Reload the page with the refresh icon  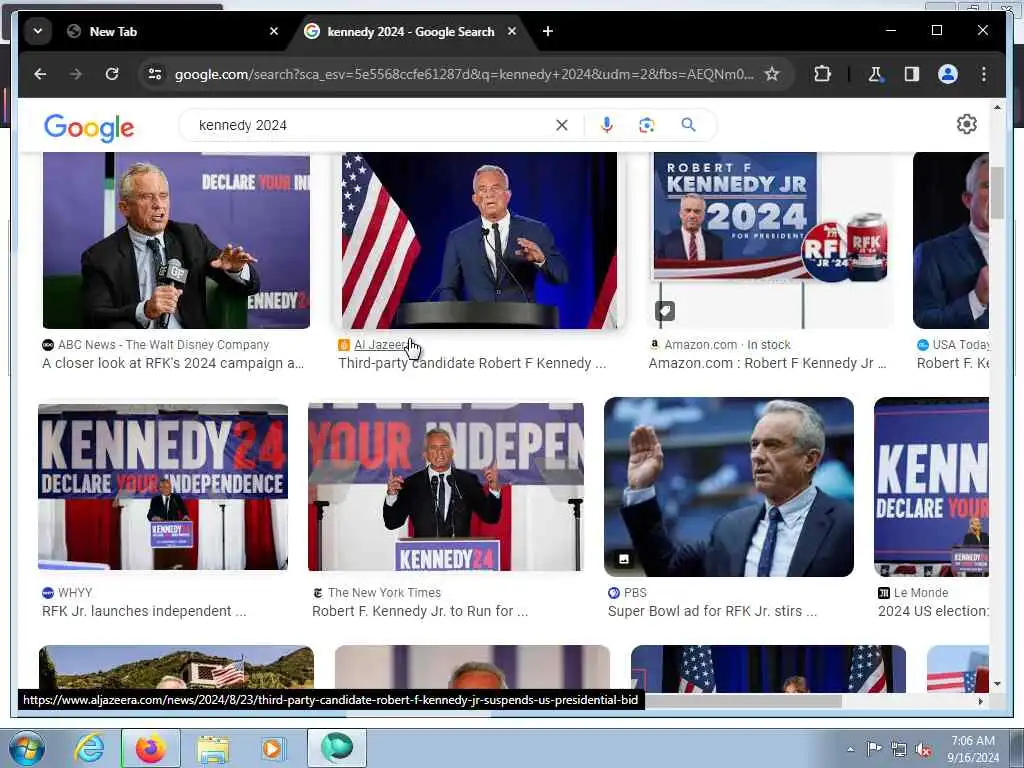112,74
